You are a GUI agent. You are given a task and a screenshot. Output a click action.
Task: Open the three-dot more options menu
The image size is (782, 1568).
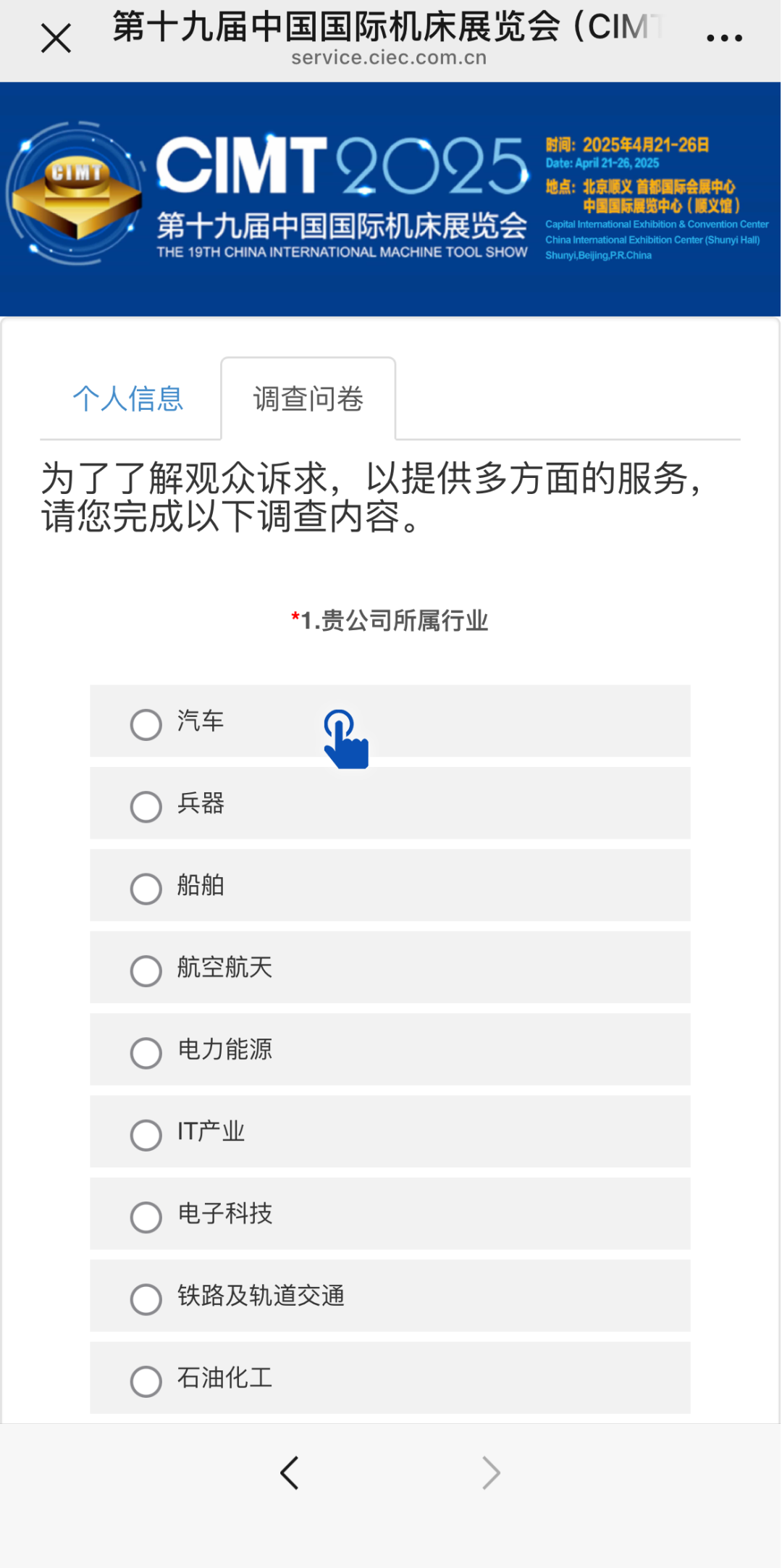pyautogui.click(x=724, y=38)
